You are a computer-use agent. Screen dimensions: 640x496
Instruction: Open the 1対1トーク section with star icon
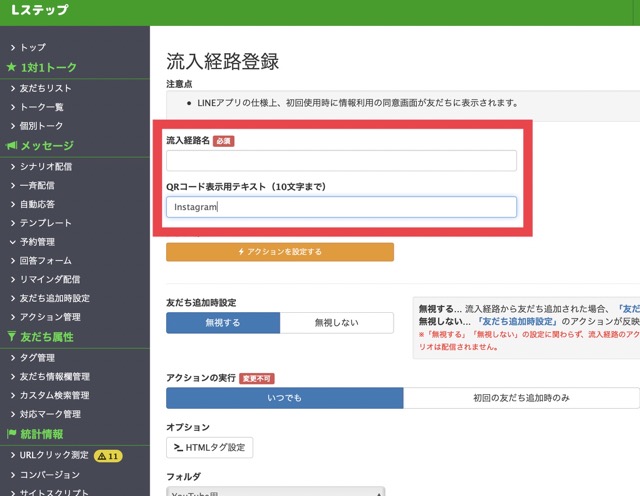pos(48,67)
